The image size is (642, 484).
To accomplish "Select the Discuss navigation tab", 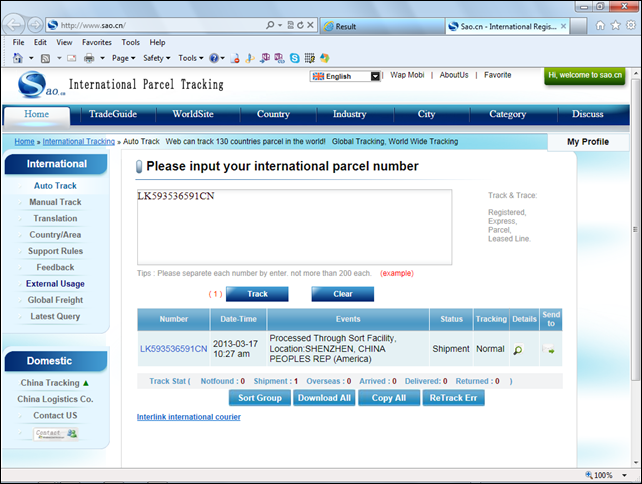I will click(x=588, y=114).
